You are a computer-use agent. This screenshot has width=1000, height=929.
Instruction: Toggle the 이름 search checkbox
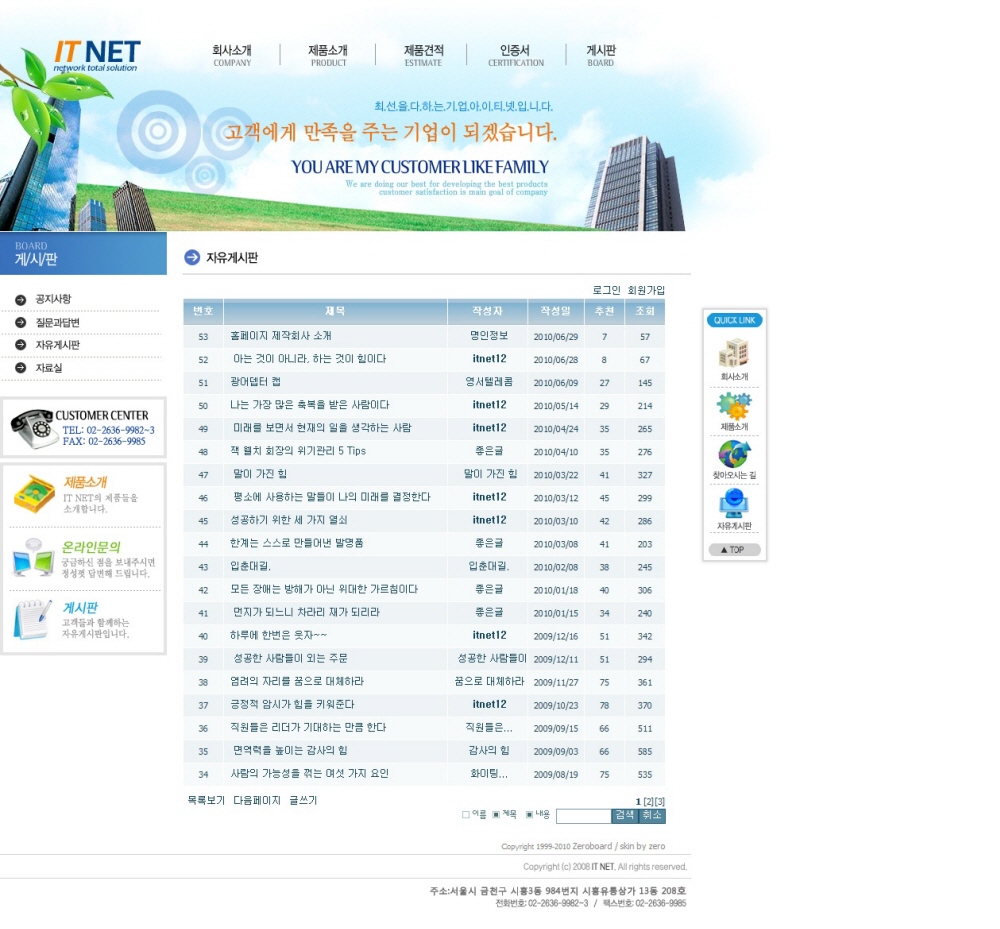click(x=466, y=815)
